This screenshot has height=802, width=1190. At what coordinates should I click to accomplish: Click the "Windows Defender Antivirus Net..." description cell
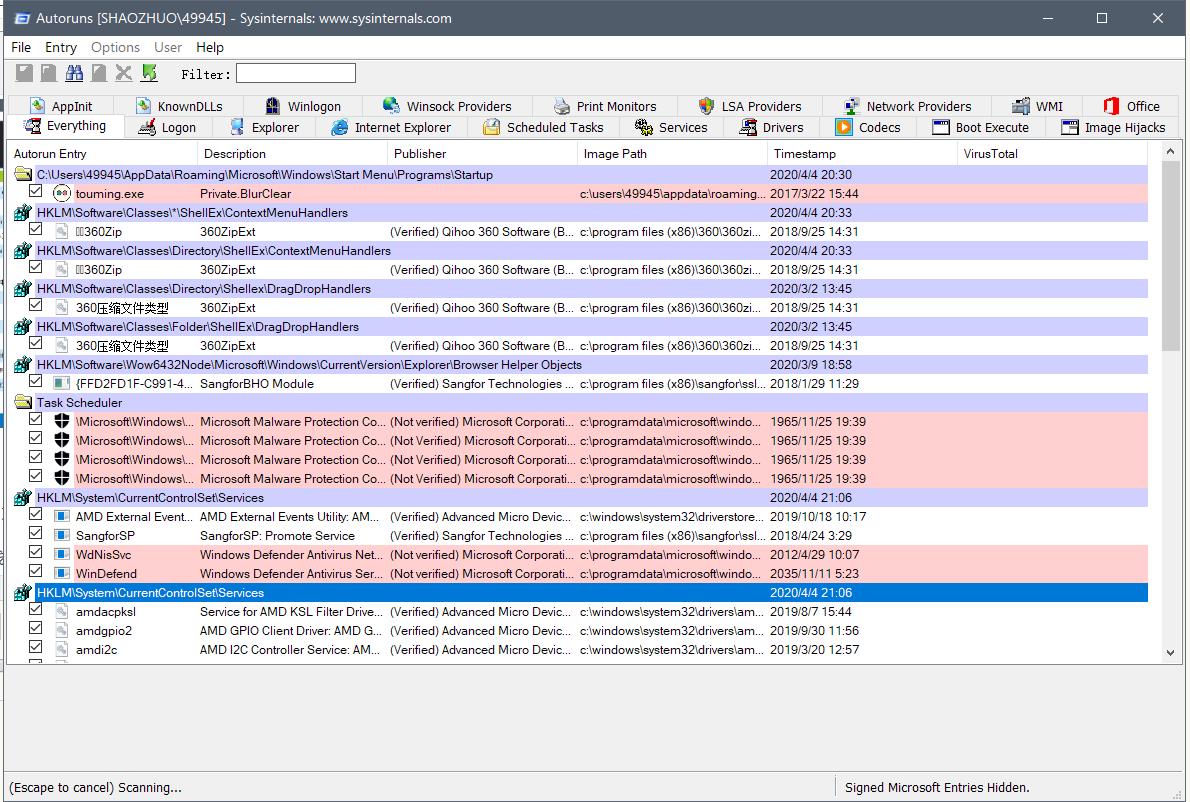[291, 555]
